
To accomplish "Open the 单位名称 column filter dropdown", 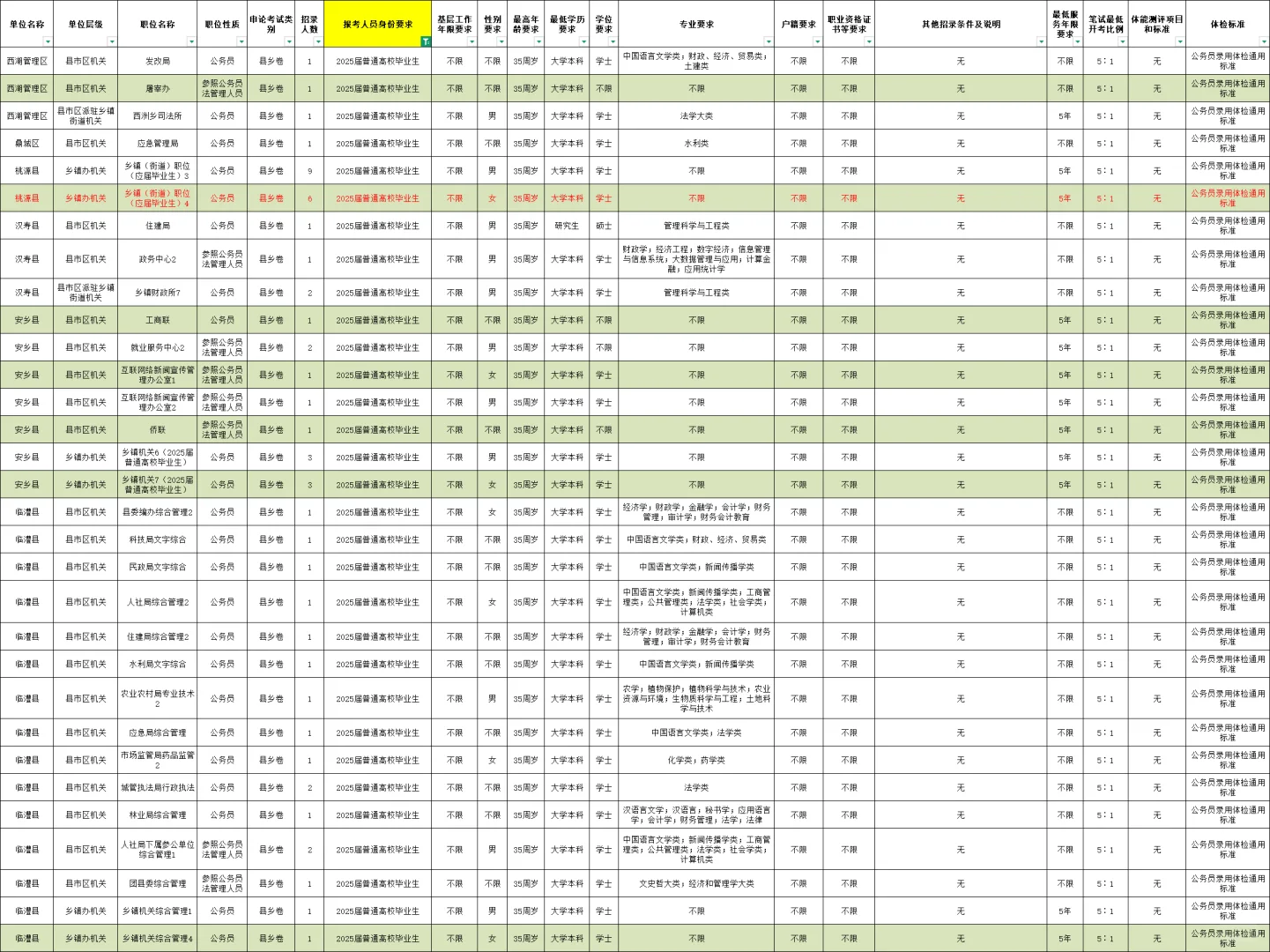I will [x=48, y=41].
